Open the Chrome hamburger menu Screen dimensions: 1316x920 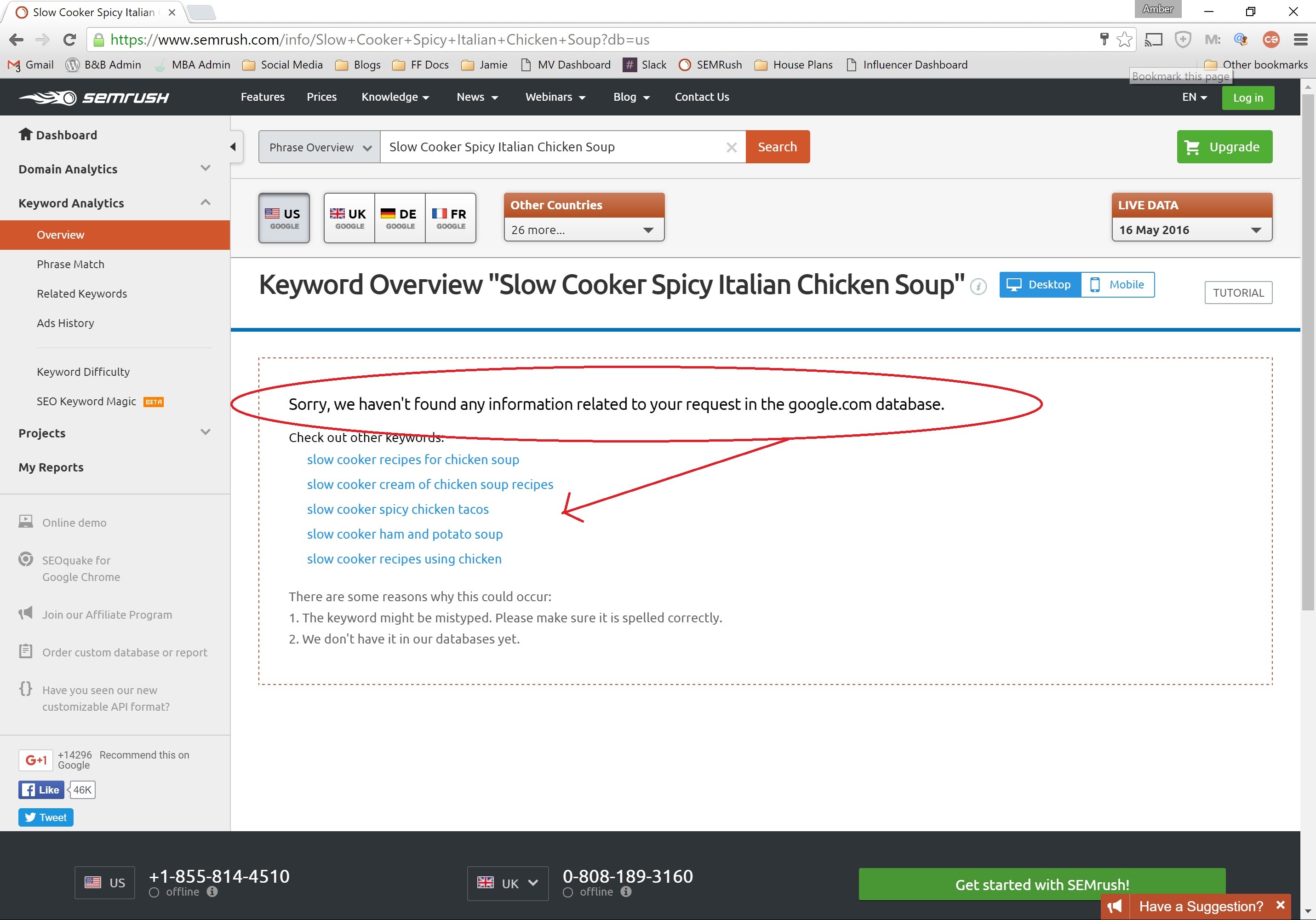click(x=1300, y=40)
